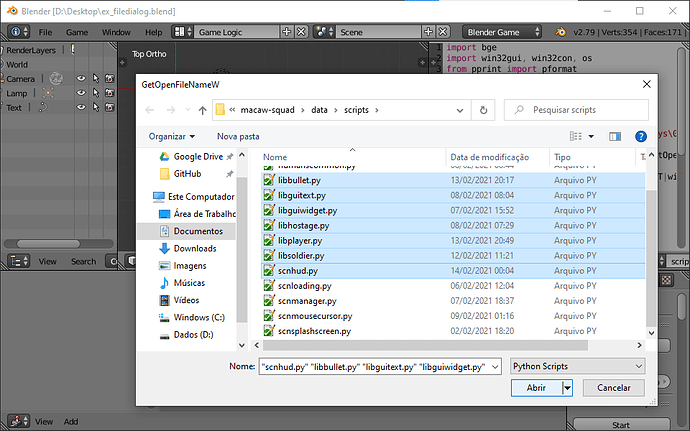Delete current Scene with X icon
This screenshot has width=690, height=431.
443,32
